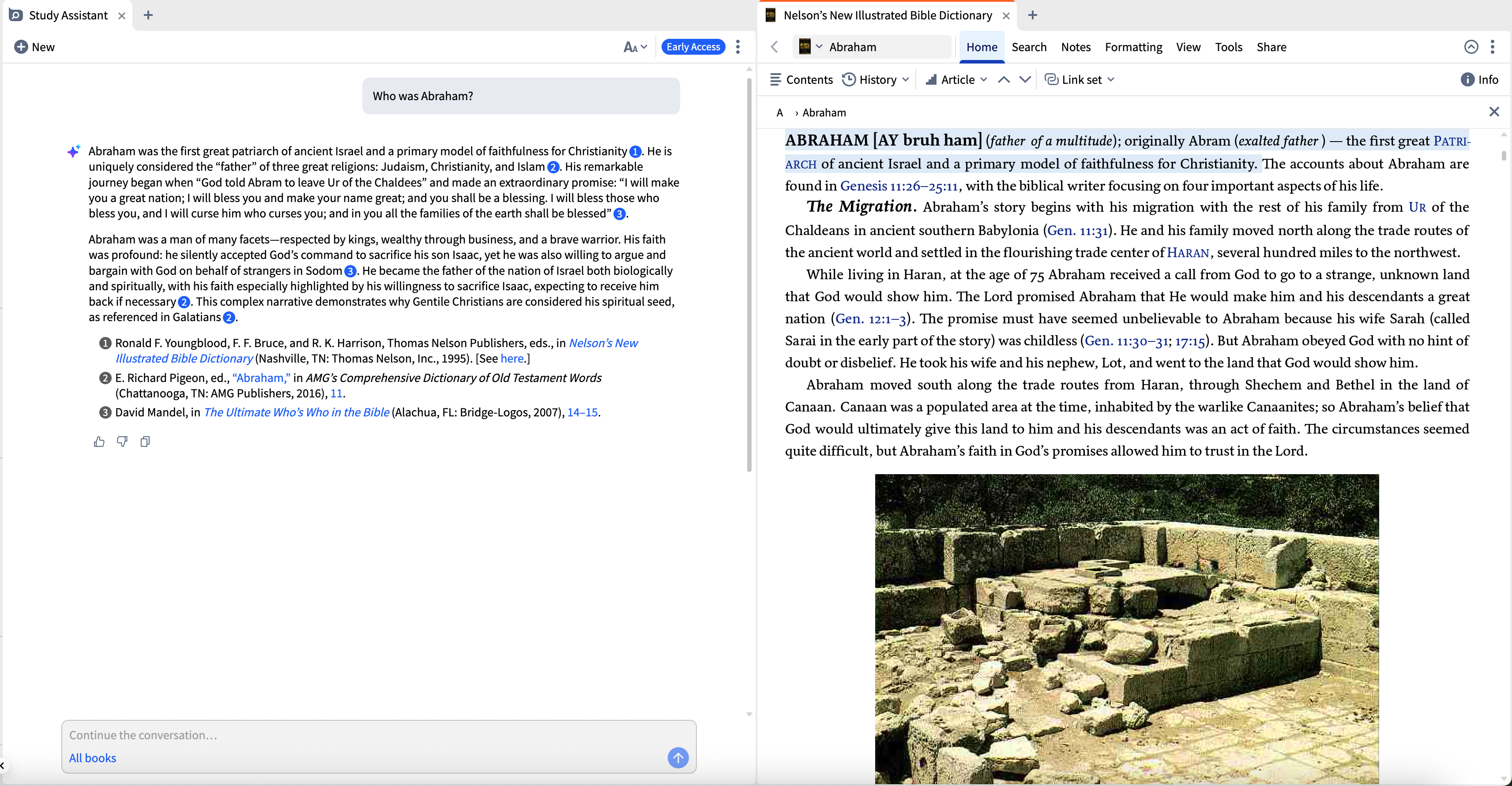The width and height of the screenshot is (1512, 786).
Task: Copy the assistant response with copy icon
Action: tap(145, 442)
